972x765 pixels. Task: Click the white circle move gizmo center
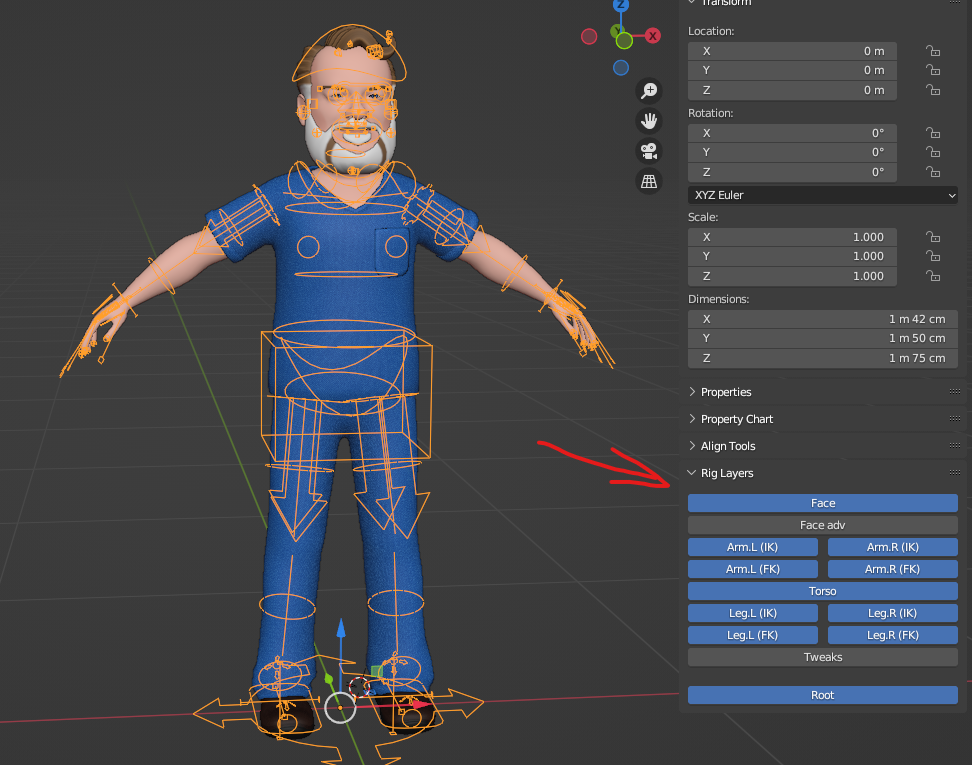[x=340, y=707]
